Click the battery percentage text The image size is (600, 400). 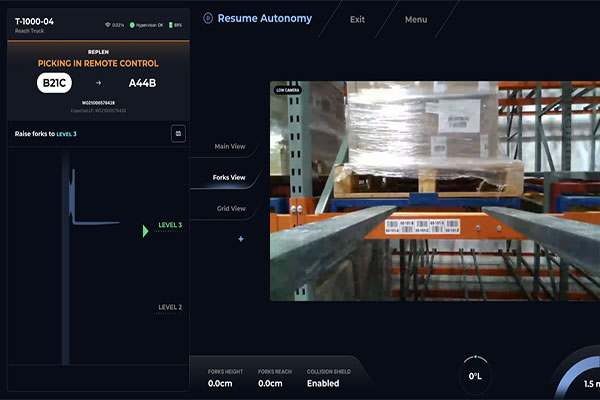(178, 25)
